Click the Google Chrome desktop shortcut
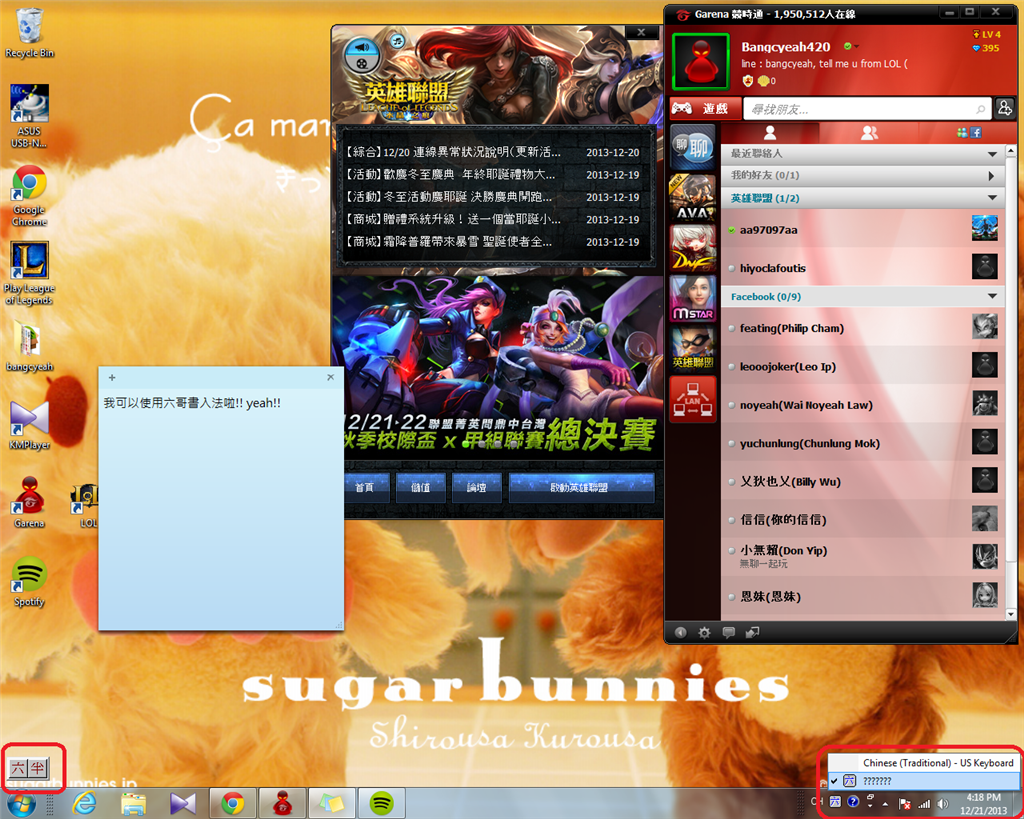The width and height of the screenshot is (1024, 819). click(29, 196)
